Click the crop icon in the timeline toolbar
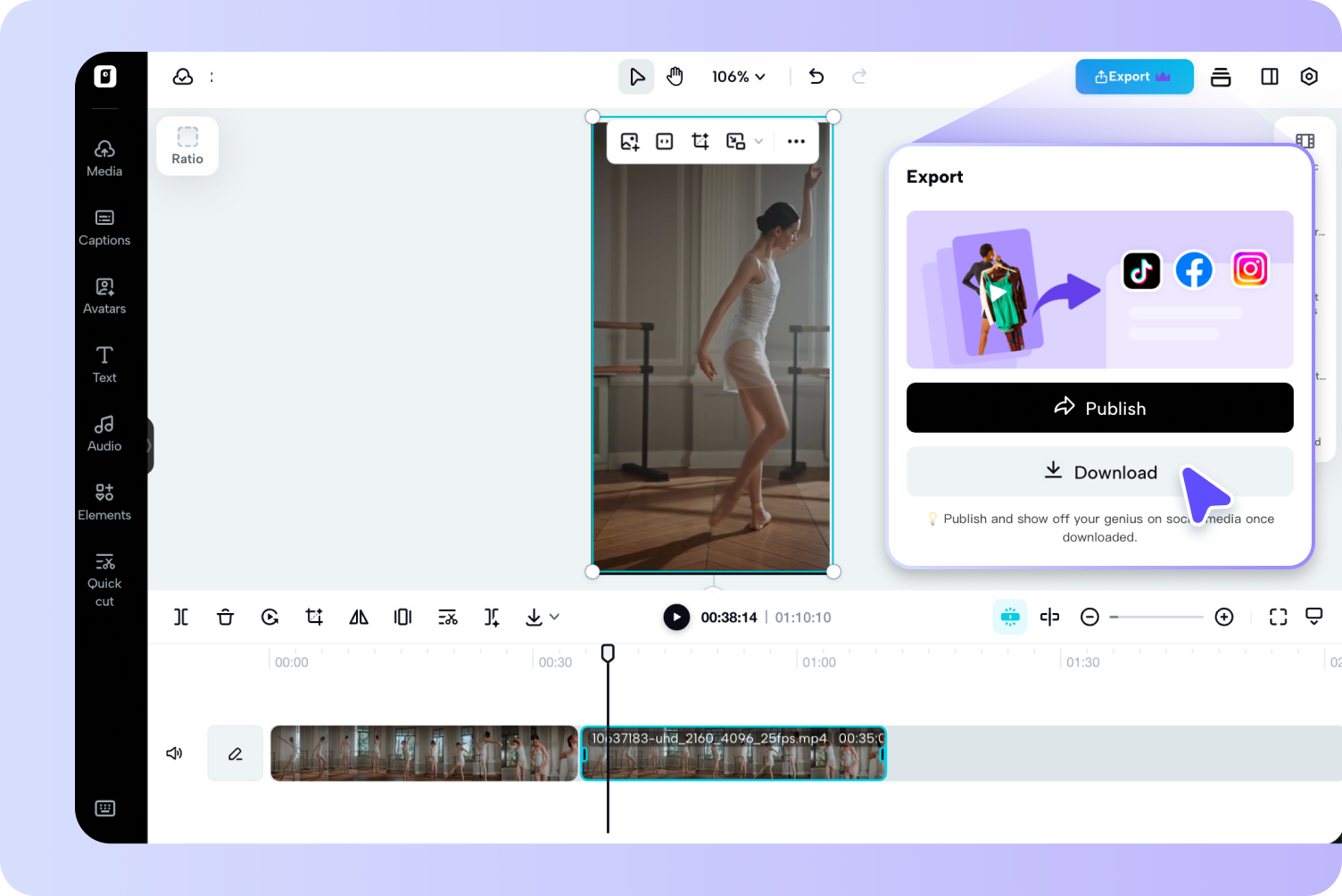This screenshot has width=1342, height=896. pos(314,617)
